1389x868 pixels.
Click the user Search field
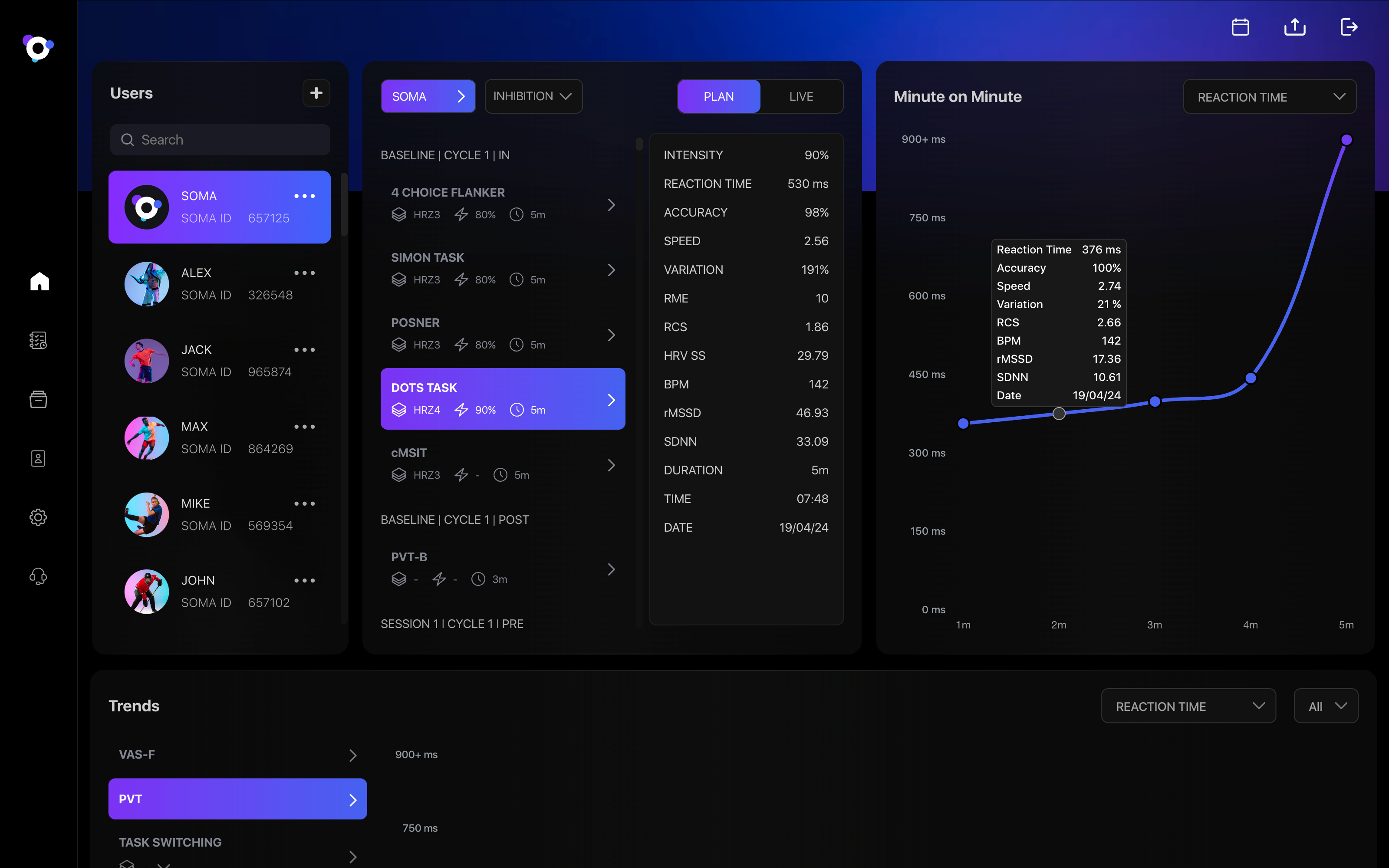pyautogui.click(x=220, y=140)
